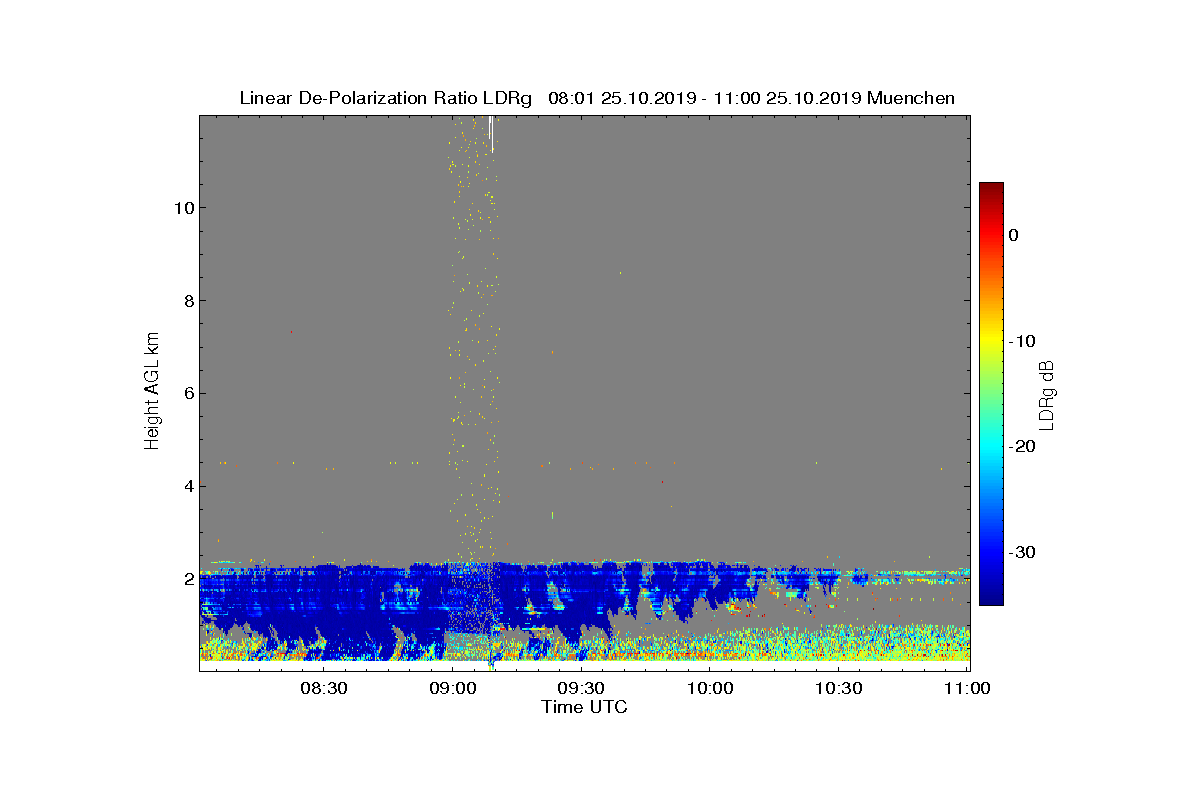
Task: Click the 10:30 time tick label
Action: [839, 688]
